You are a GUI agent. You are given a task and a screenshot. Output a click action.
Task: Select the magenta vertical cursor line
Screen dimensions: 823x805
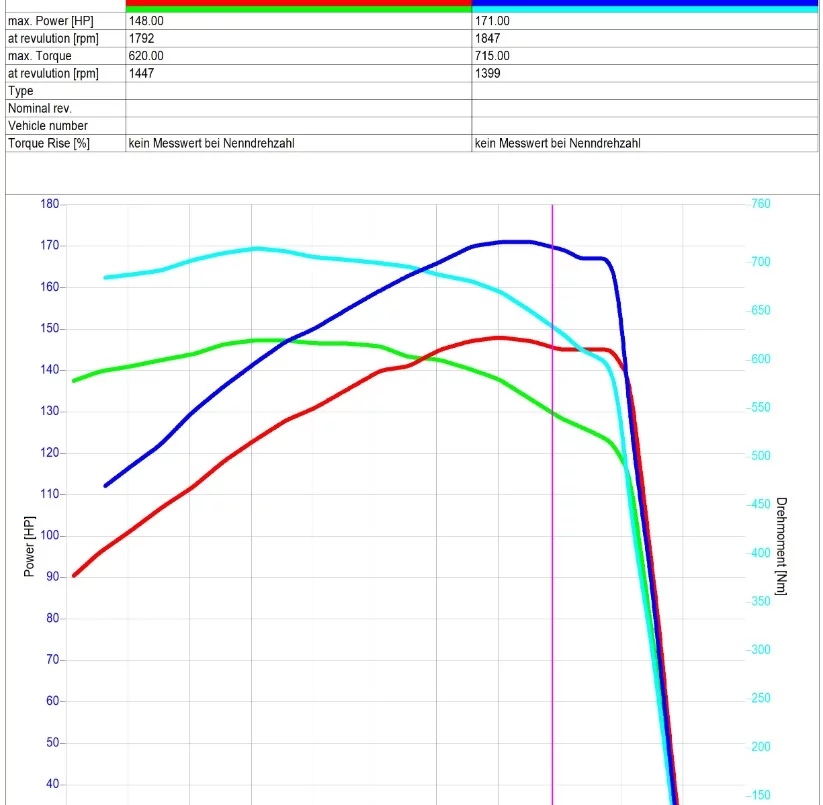[552, 500]
